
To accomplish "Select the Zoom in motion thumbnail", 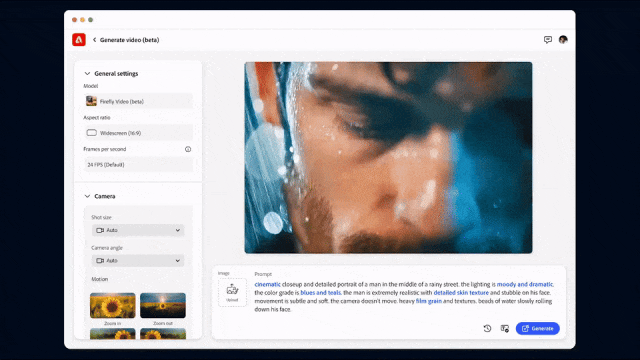I will [x=113, y=305].
